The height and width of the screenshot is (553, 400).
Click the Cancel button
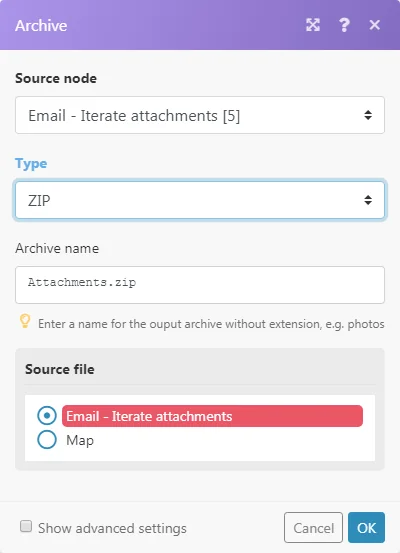pyautogui.click(x=313, y=528)
